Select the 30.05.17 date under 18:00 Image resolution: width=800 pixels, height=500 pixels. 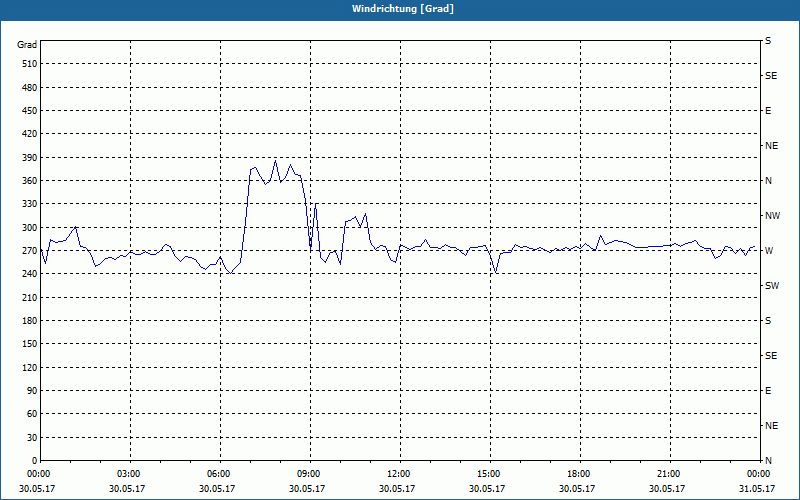click(x=577, y=488)
